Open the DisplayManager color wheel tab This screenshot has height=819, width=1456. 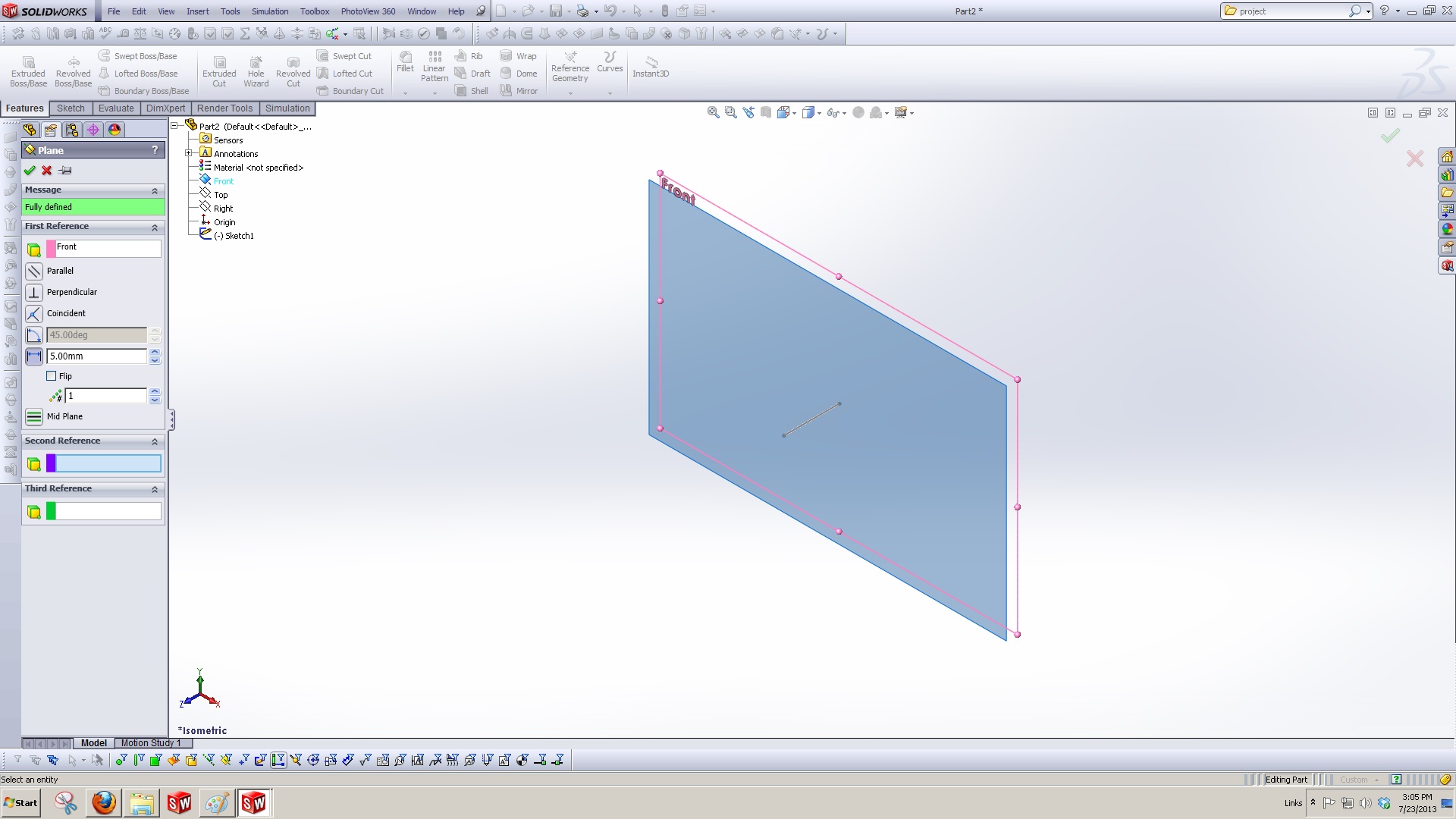tap(115, 130)
